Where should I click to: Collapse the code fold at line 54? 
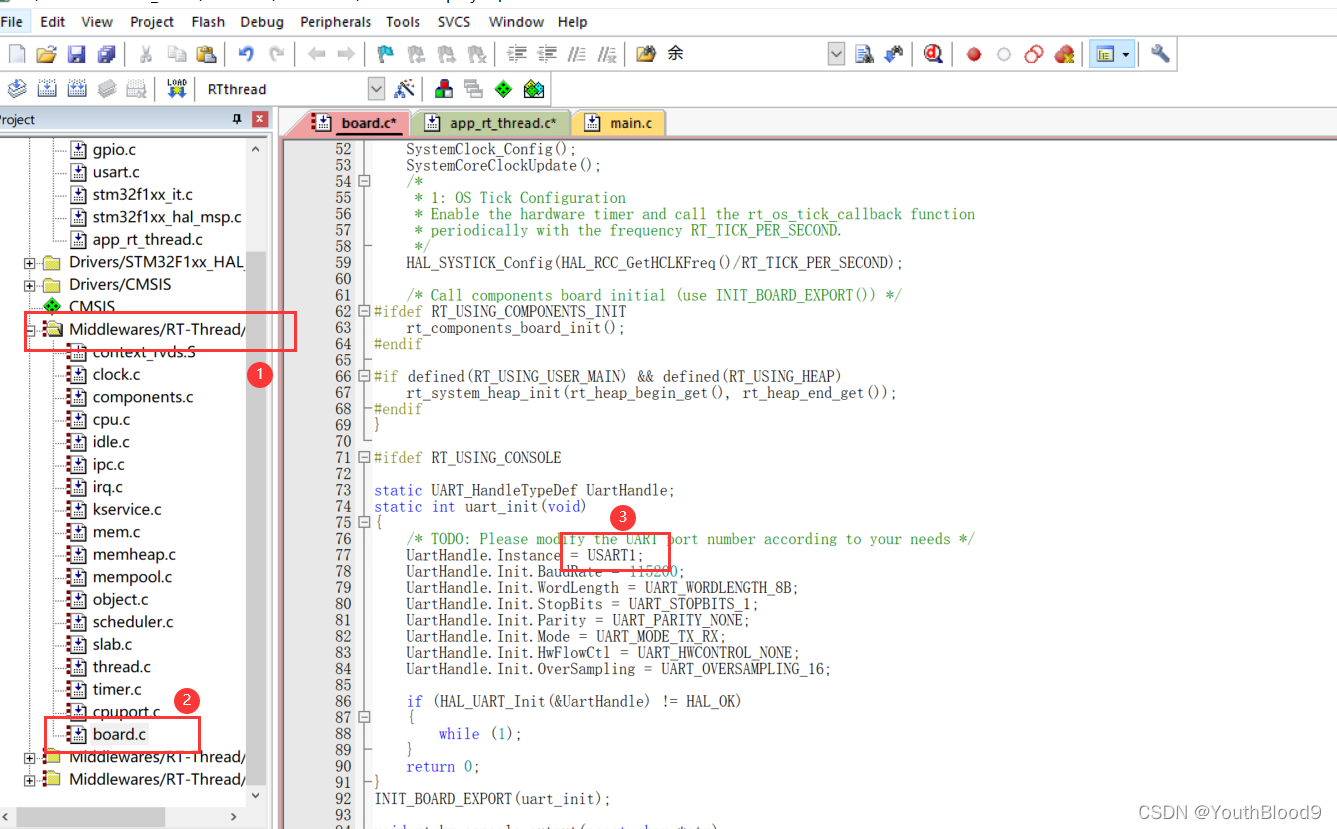tap(364, 182)
